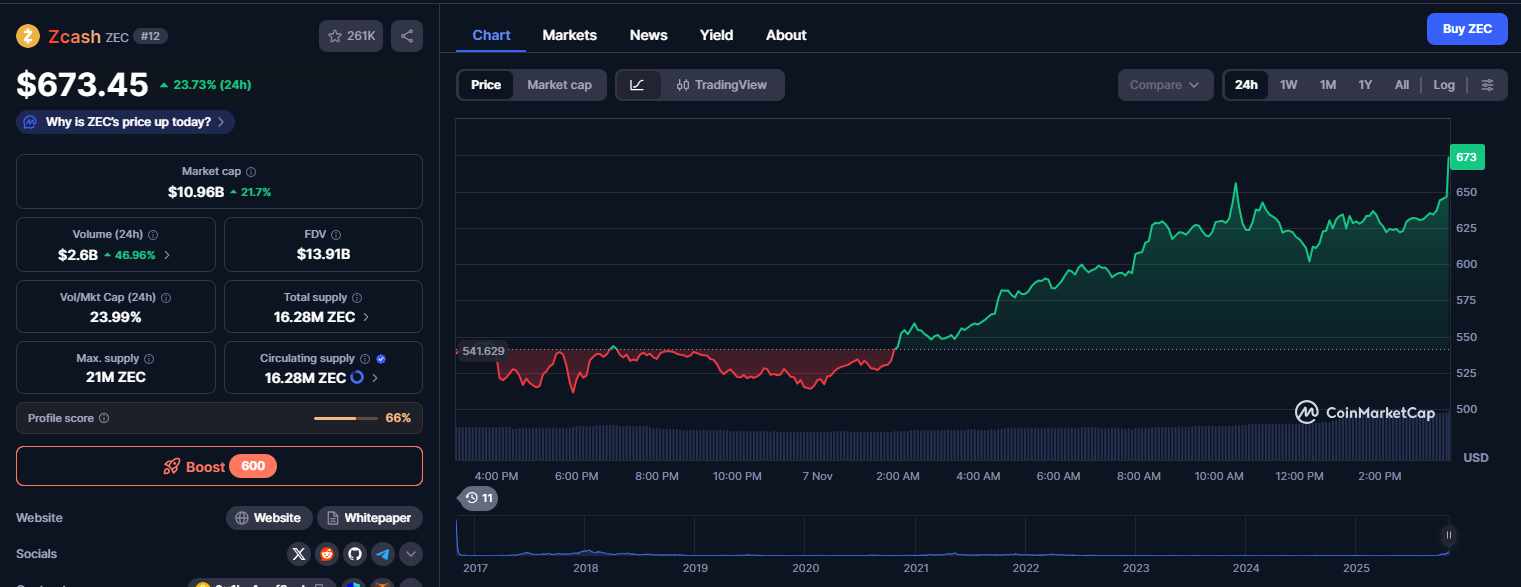Open Zcash's Telegram channel

point(383,553)
